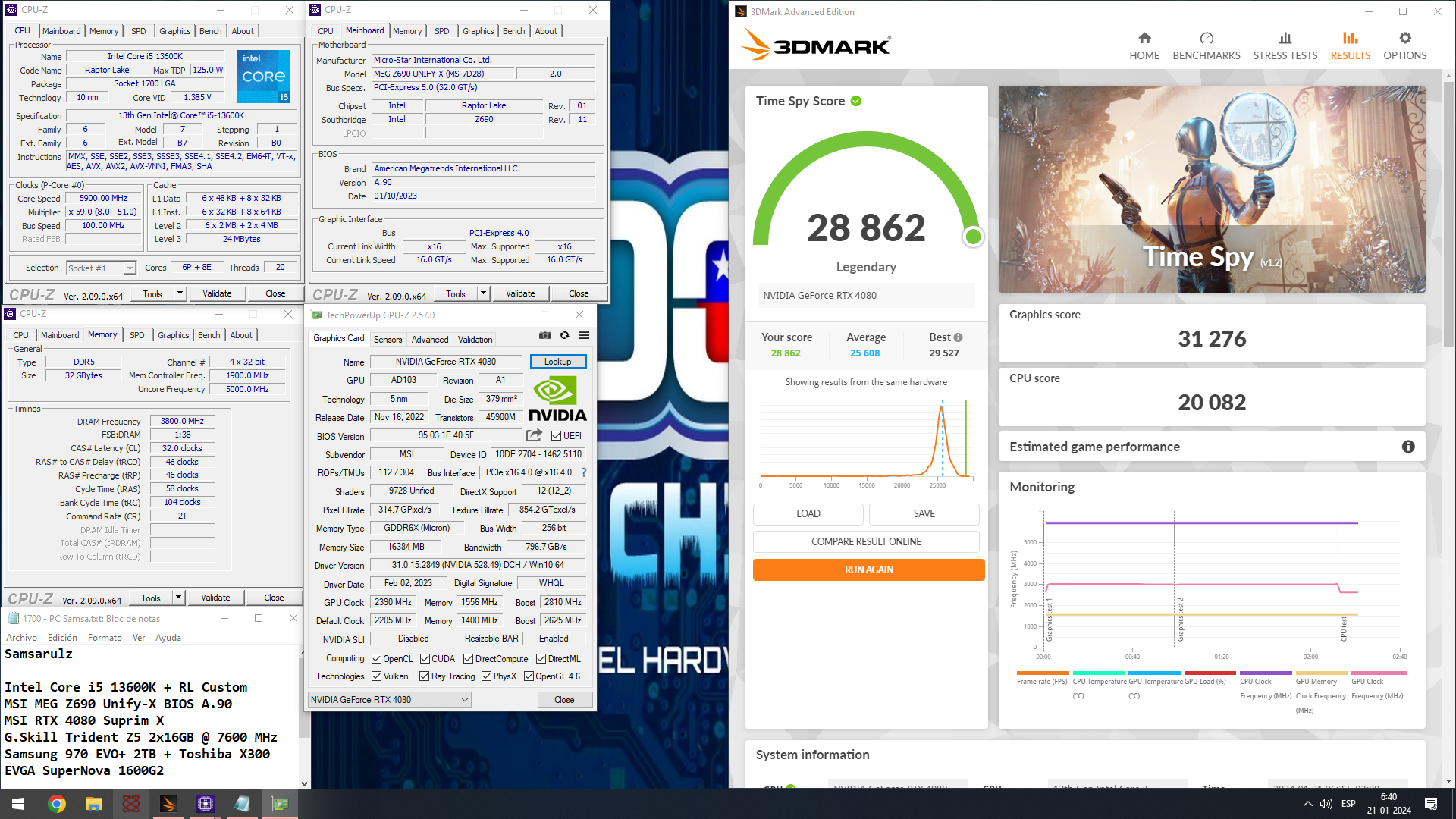The height and width of the screenshot is (819, 1456).
Task: Click the RUN AGAIN button
Action: tap(868, 570)
